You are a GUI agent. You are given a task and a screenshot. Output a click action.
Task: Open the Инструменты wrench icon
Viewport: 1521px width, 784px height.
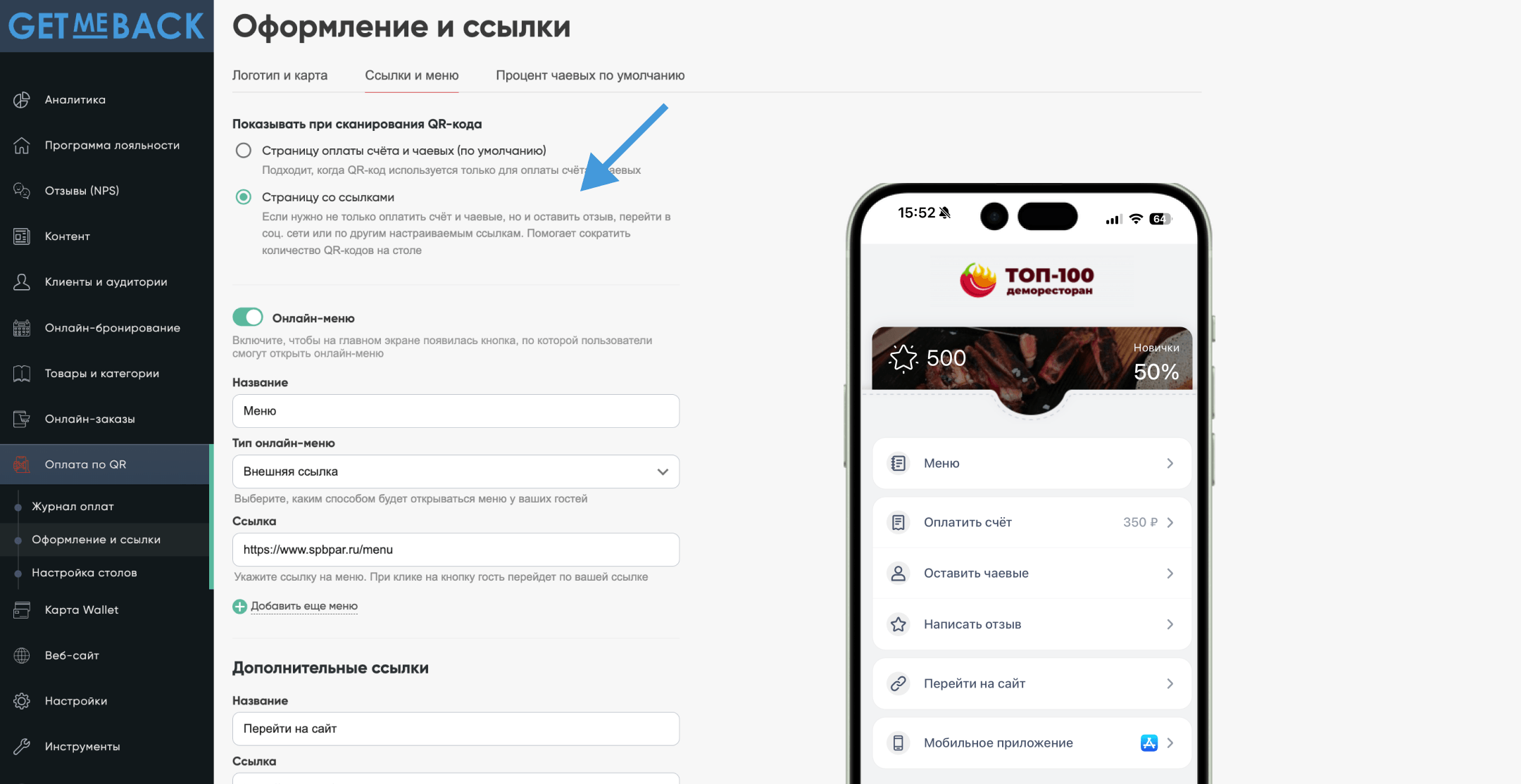[x=22, y=747]
